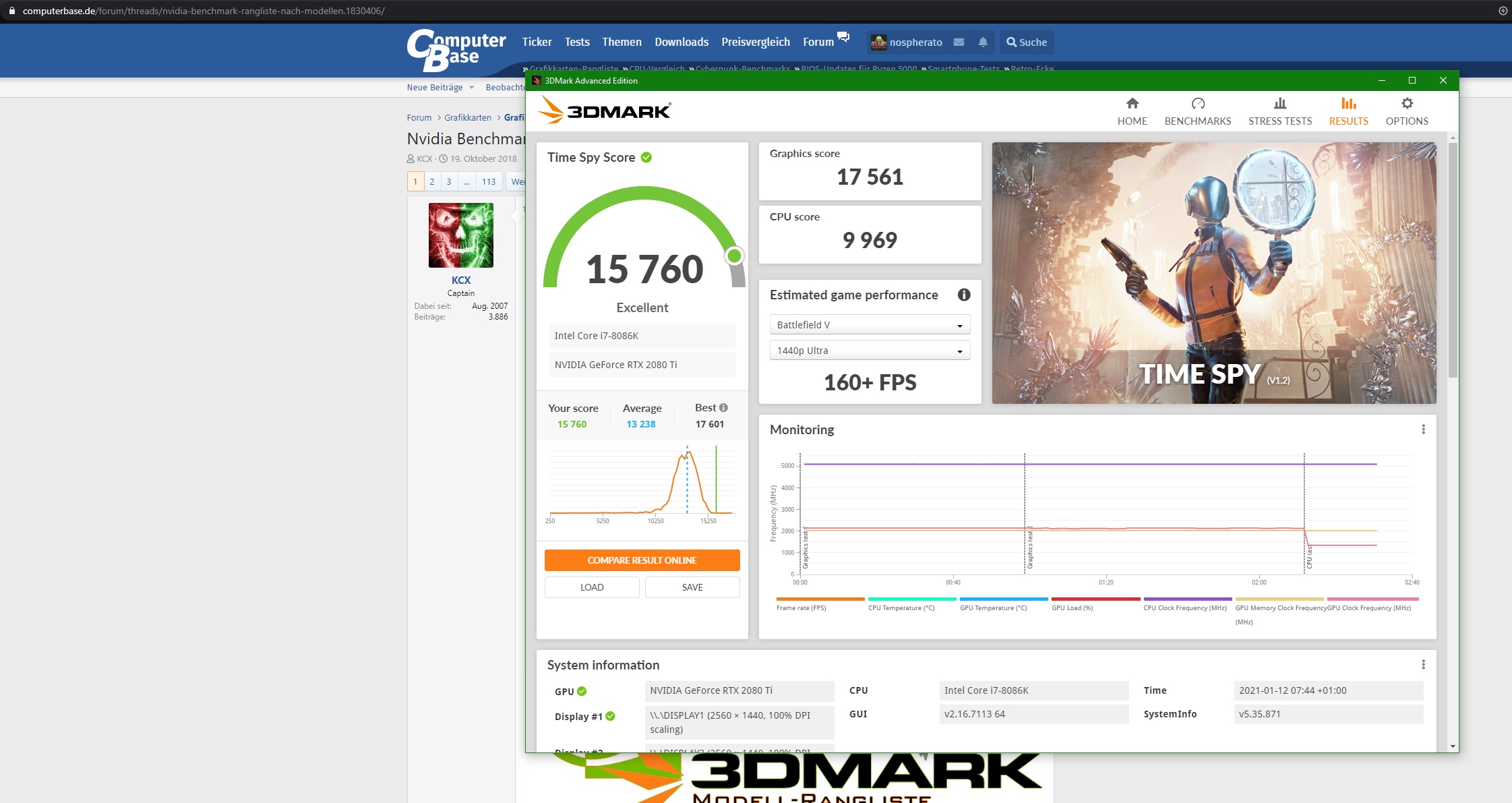Click the 3DMark results vertical scrollbar

click(x=1453, y=260)
